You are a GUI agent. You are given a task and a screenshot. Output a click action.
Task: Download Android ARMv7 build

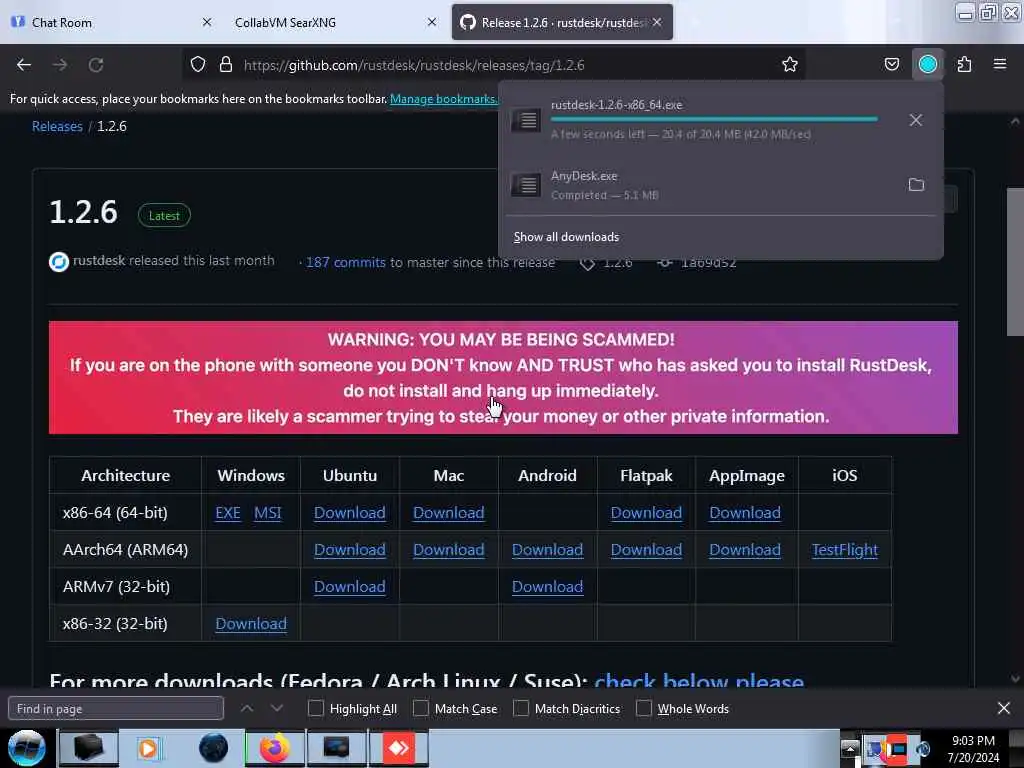pyautogui.click(x=547, y=586)
